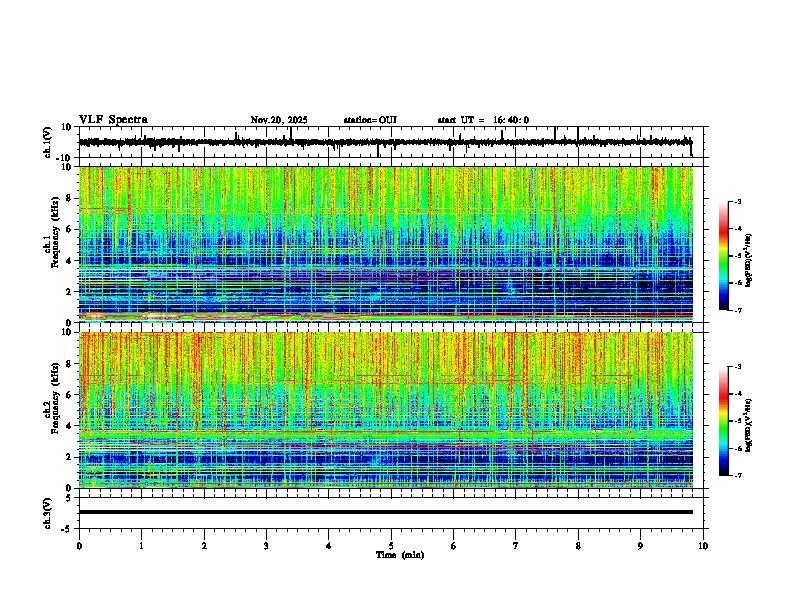The image size is (792, 612).
Task: Click the "-3" label on ch.2 color bar
Action: (x=738, y=367)
